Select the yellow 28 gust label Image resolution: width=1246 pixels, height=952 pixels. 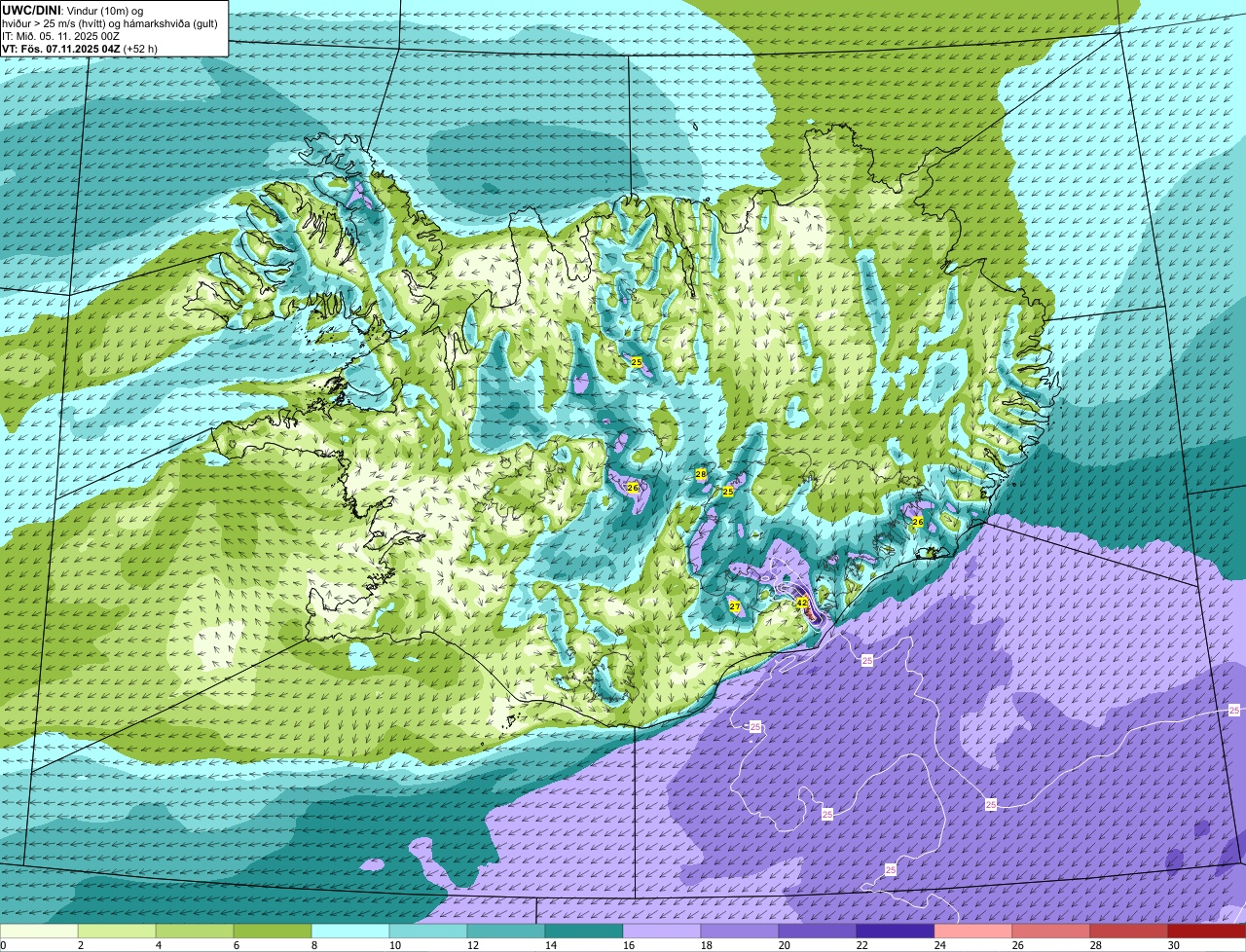(x=701, y=474)
